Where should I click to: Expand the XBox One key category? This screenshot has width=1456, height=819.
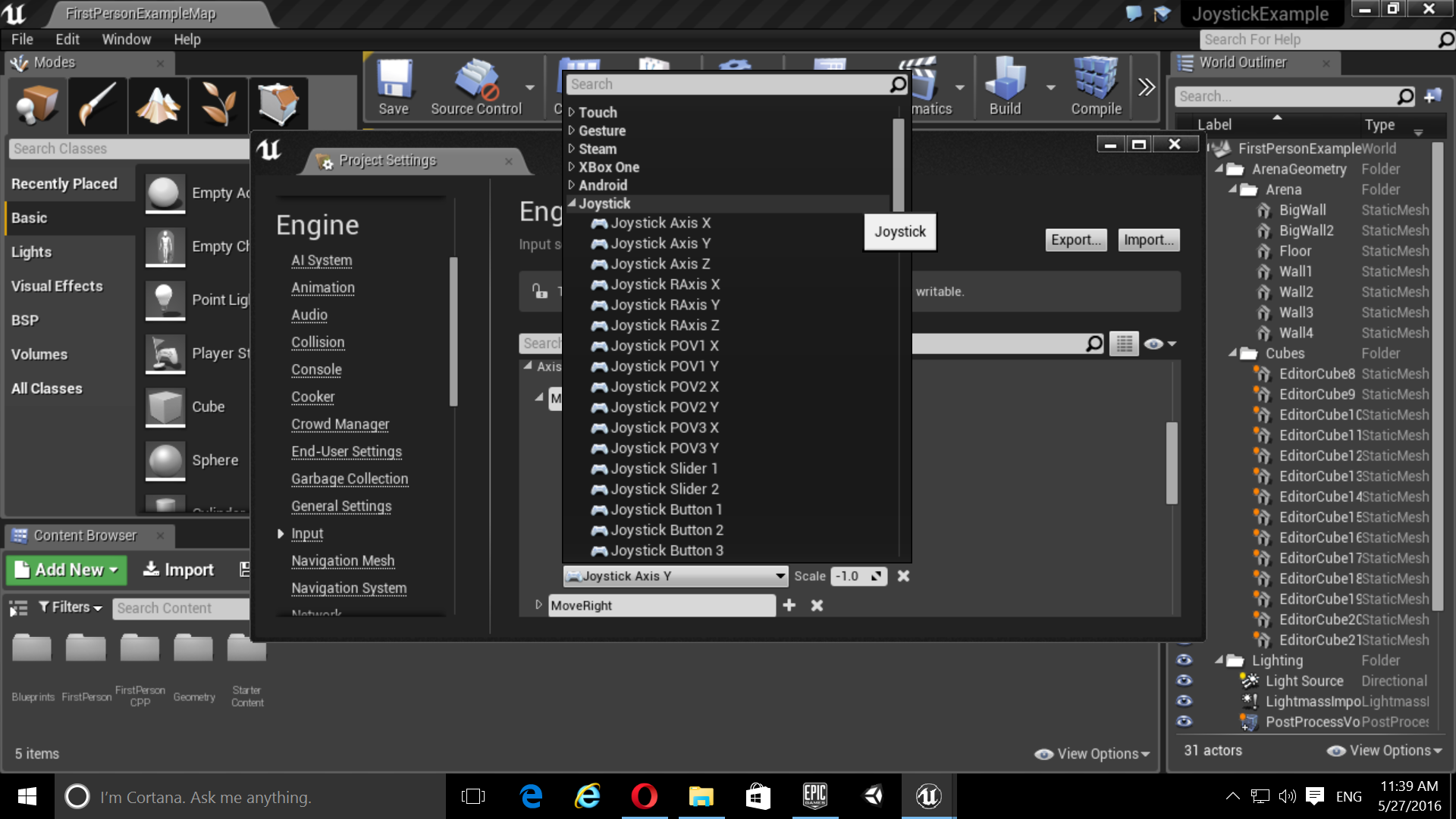(x=572, y=167)
